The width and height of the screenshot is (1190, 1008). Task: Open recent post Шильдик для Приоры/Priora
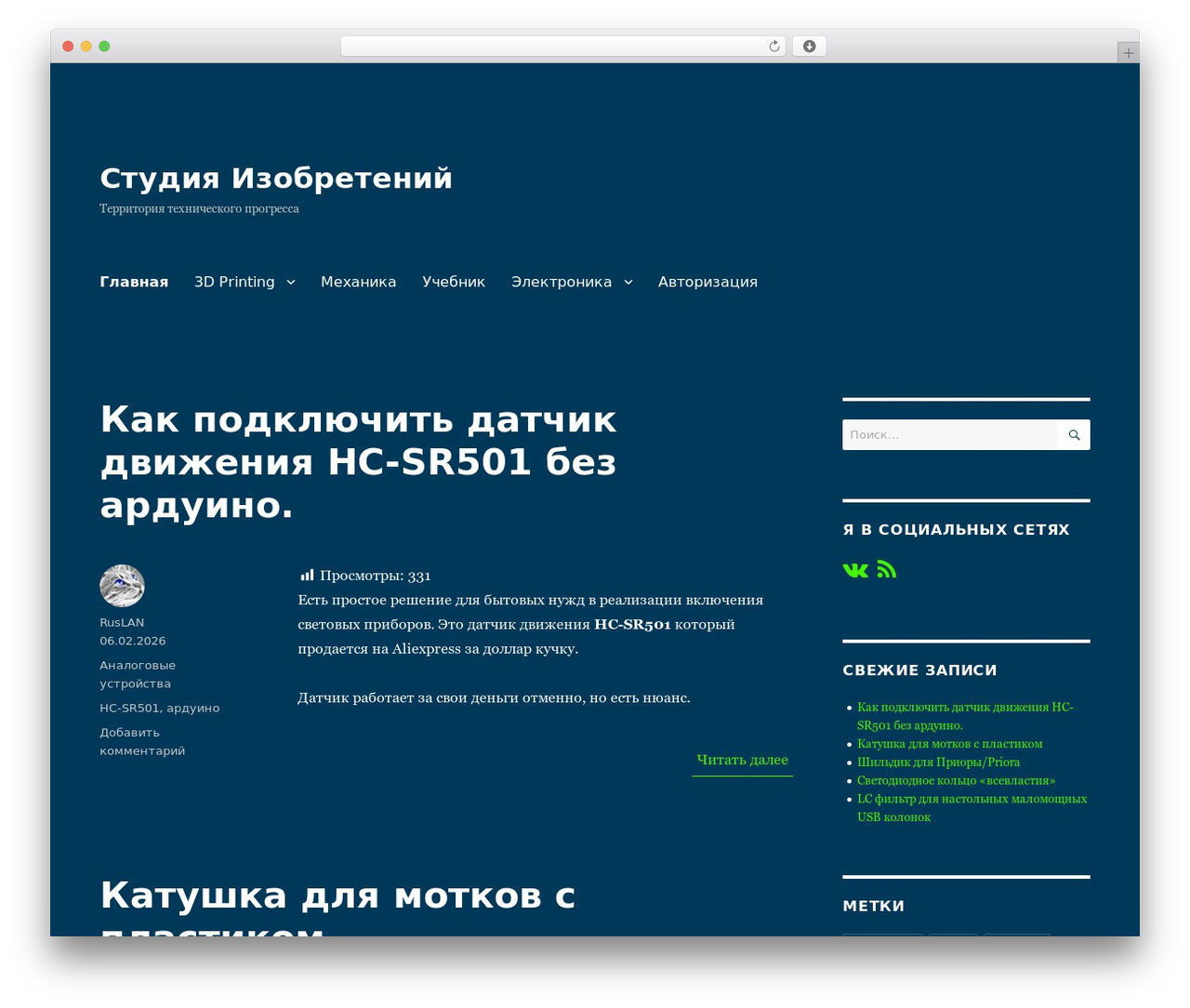(x=938, y=763)
